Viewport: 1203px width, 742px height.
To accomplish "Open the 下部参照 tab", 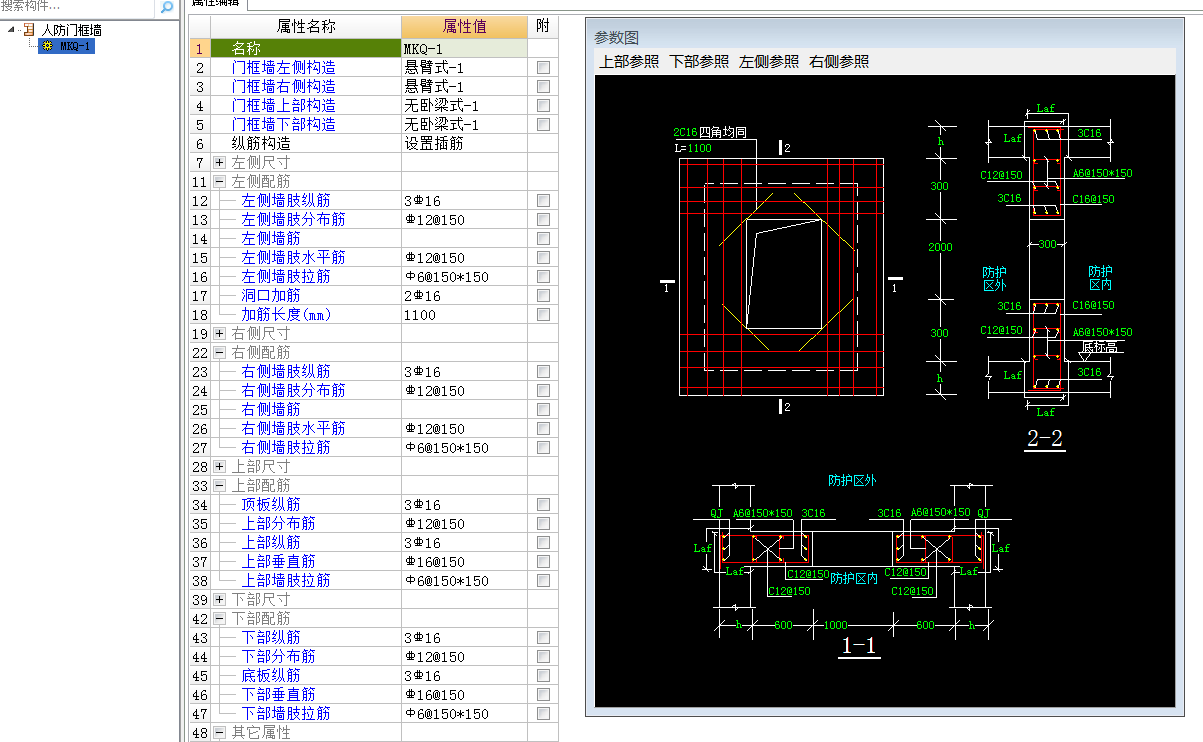I will coord(699,62).
